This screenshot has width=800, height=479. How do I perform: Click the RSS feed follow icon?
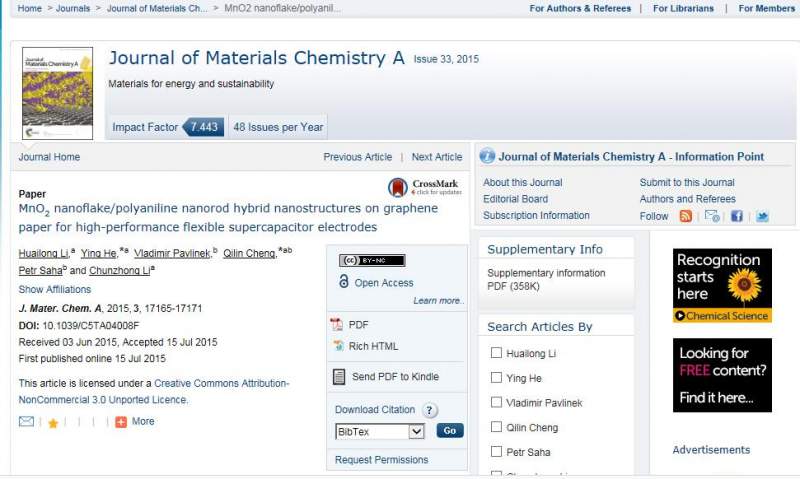(686, 216)
